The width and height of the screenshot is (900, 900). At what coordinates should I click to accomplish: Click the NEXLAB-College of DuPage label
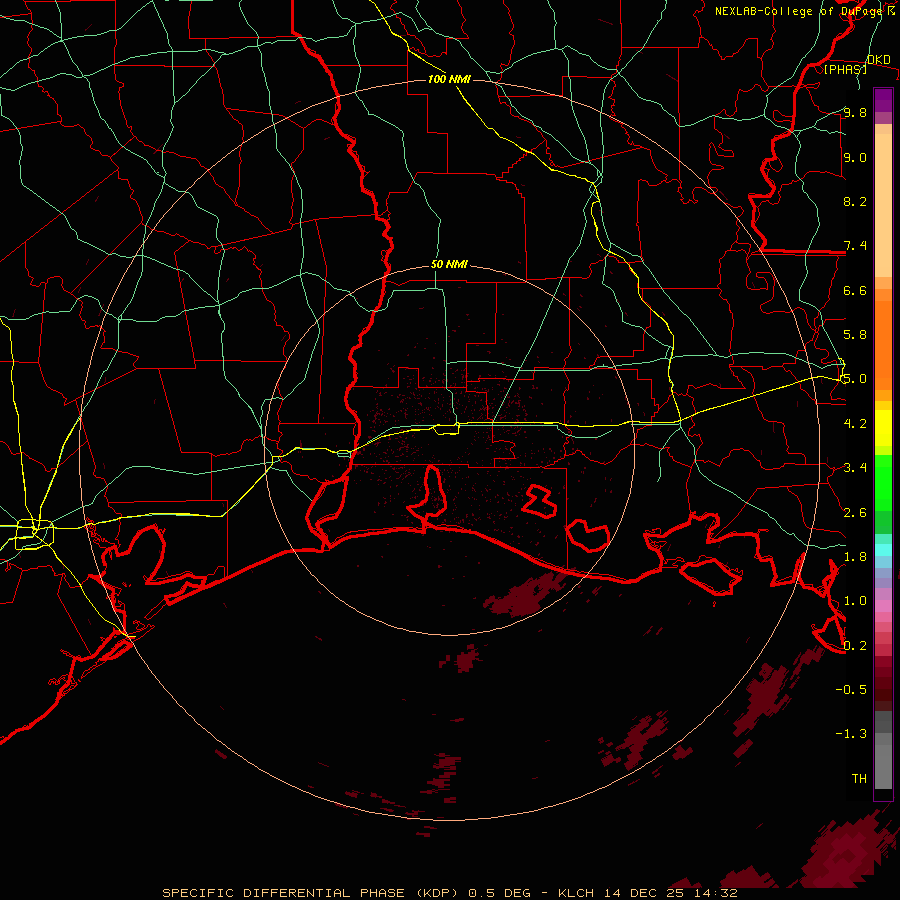(800, 11)
